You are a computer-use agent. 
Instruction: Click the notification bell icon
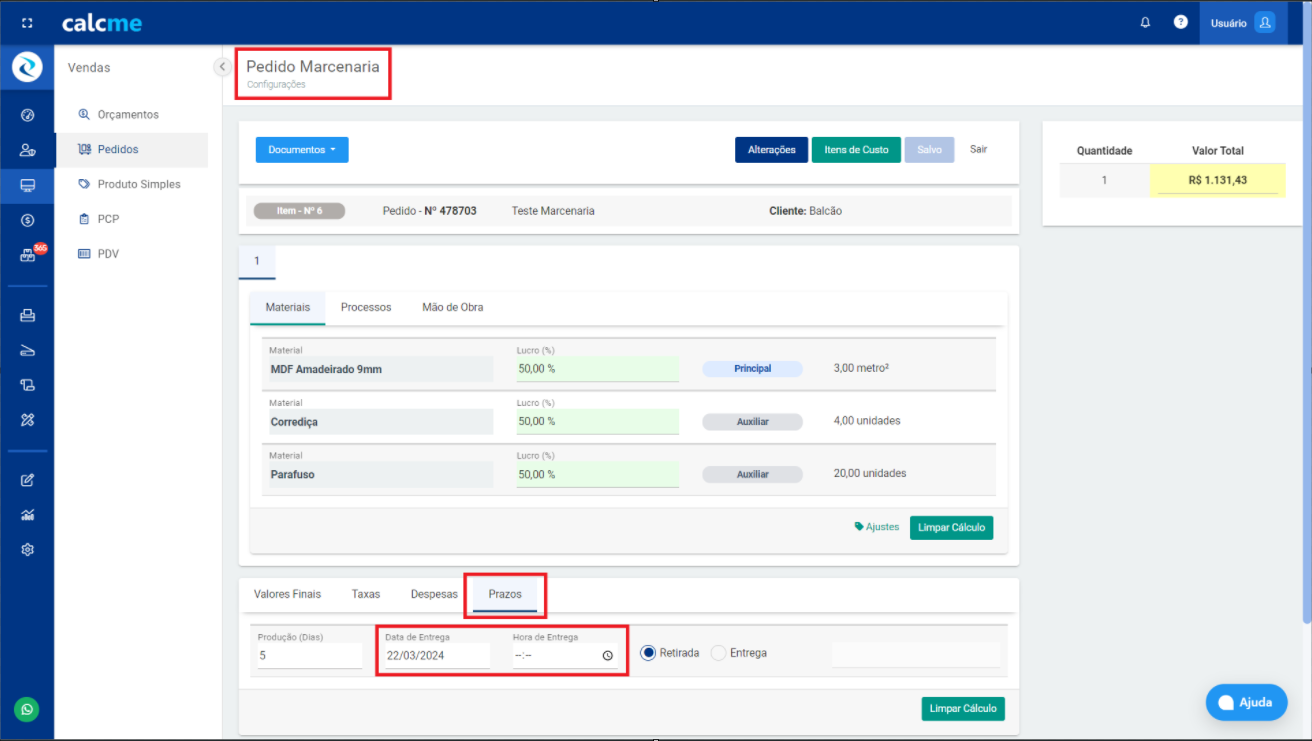(x=1145, y=22)
